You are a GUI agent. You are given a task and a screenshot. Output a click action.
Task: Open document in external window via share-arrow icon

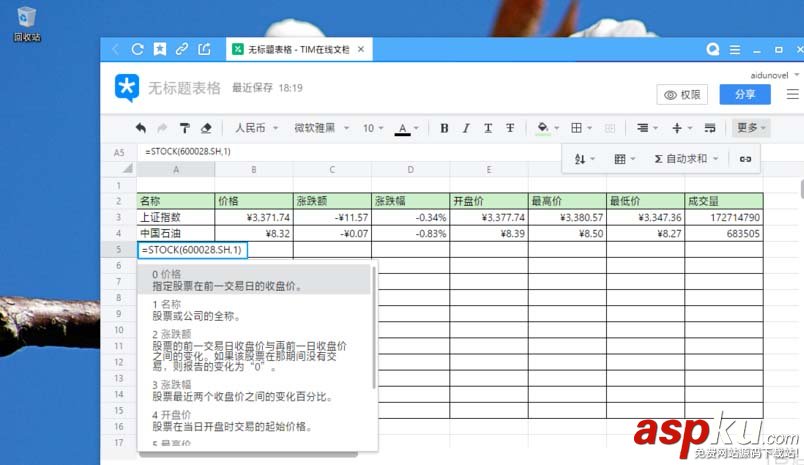204,49
